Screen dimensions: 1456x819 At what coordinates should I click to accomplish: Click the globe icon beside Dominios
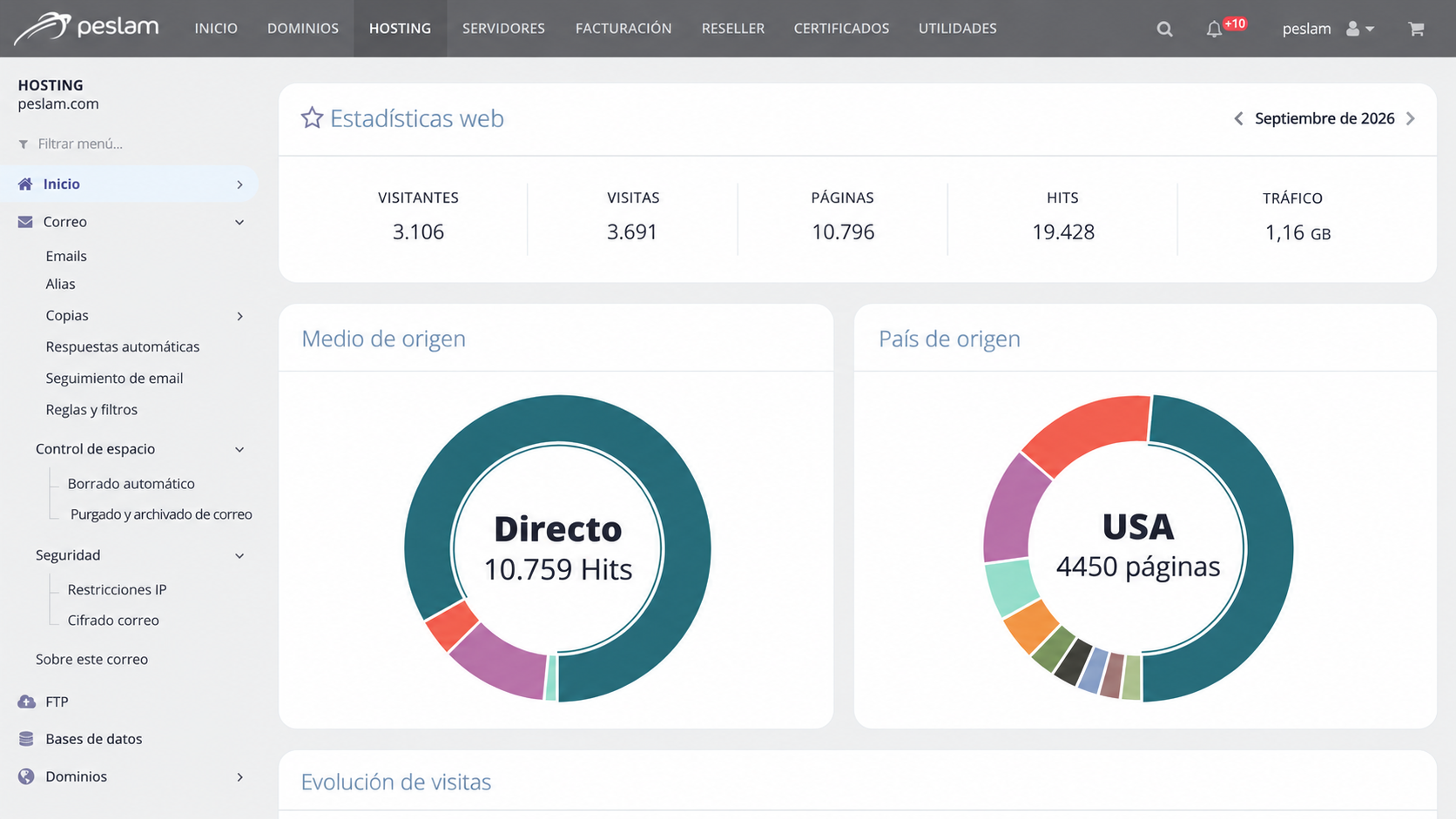(26, 776)
